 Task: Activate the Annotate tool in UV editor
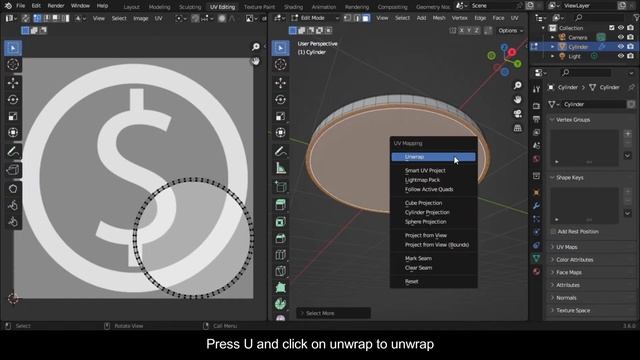(13, 151)
